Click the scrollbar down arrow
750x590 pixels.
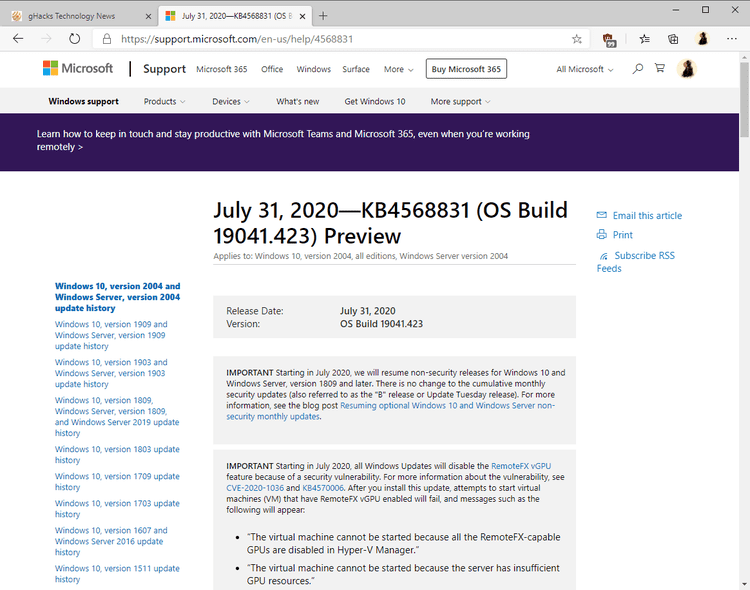(744, 584)
